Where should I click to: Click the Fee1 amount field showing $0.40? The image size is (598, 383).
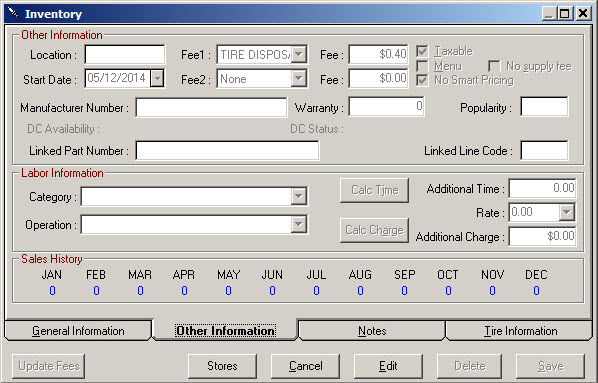pos(378,54)
